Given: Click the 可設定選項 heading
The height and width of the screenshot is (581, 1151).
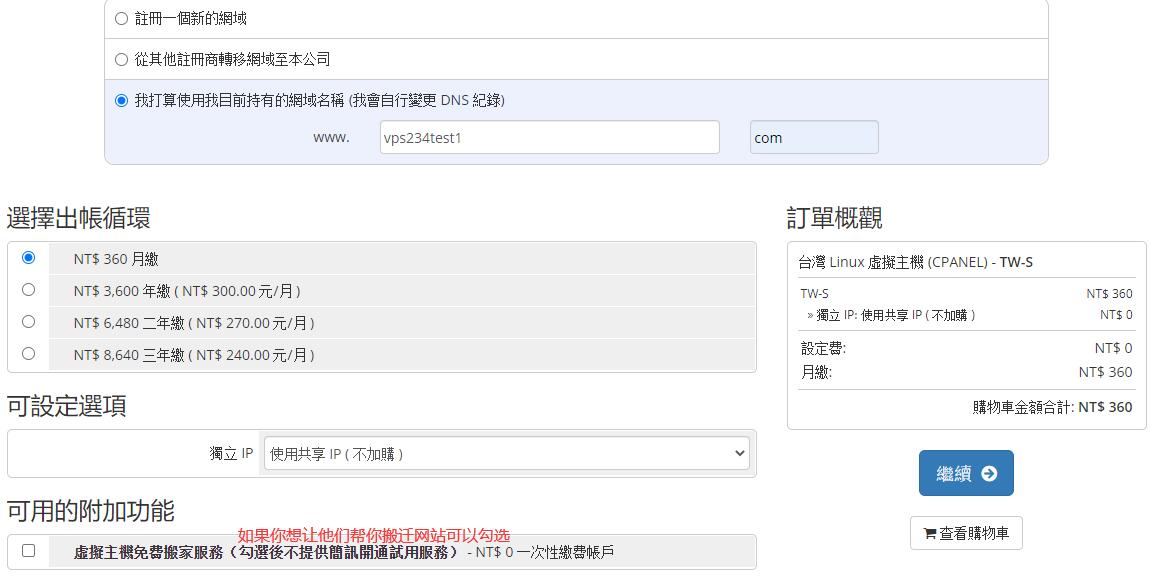Looking at the screenshot, I should click(67, 405).
